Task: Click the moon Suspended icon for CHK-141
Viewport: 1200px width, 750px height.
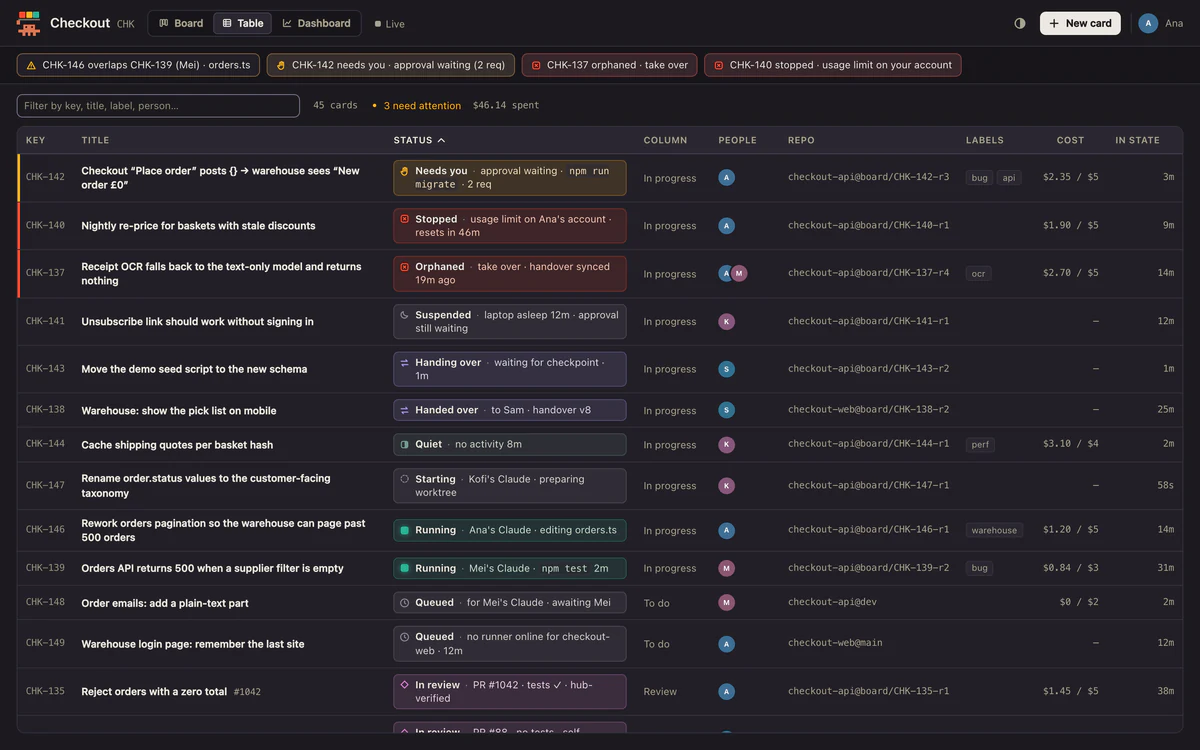Action: click(405, 315)
